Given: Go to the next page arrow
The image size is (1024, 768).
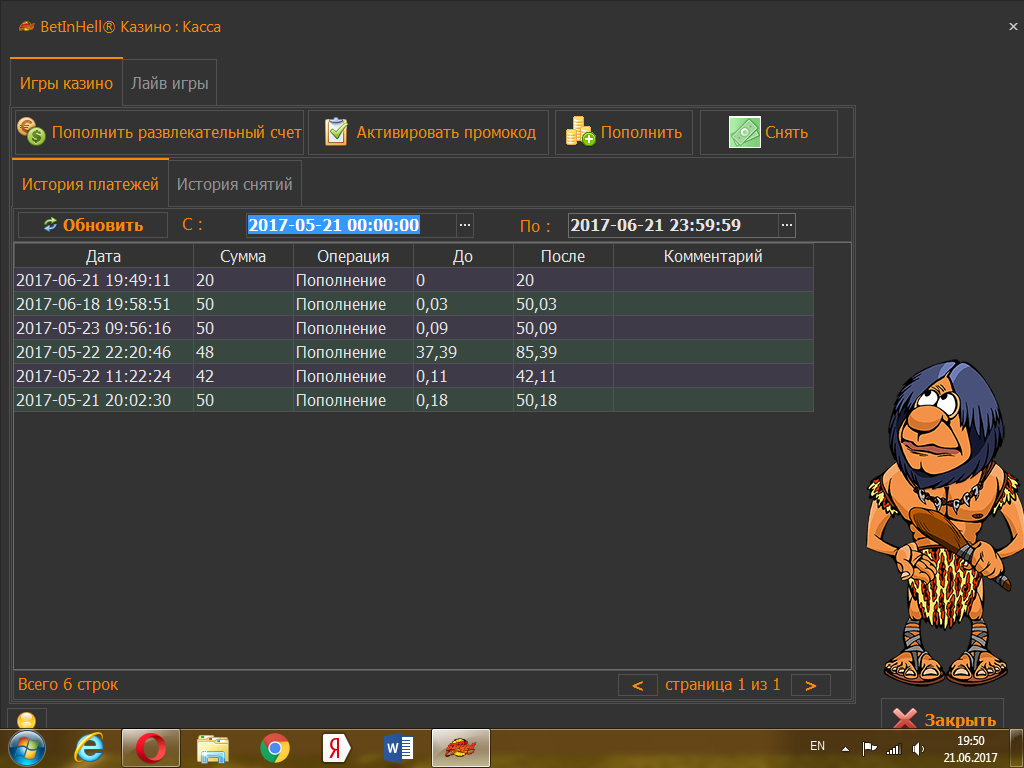Looking at the screenshot, I should pyautogui.click(x=810, y=685).
